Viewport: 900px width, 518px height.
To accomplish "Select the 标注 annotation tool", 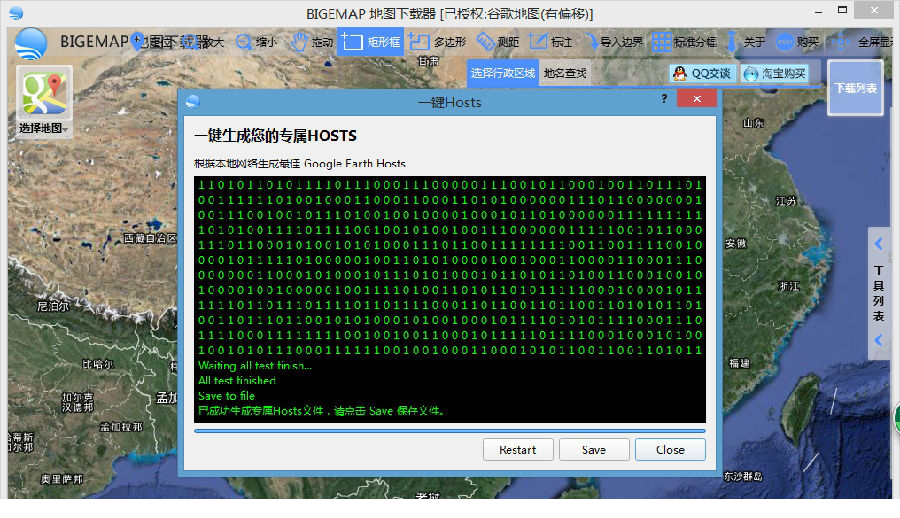I will 550,42.
